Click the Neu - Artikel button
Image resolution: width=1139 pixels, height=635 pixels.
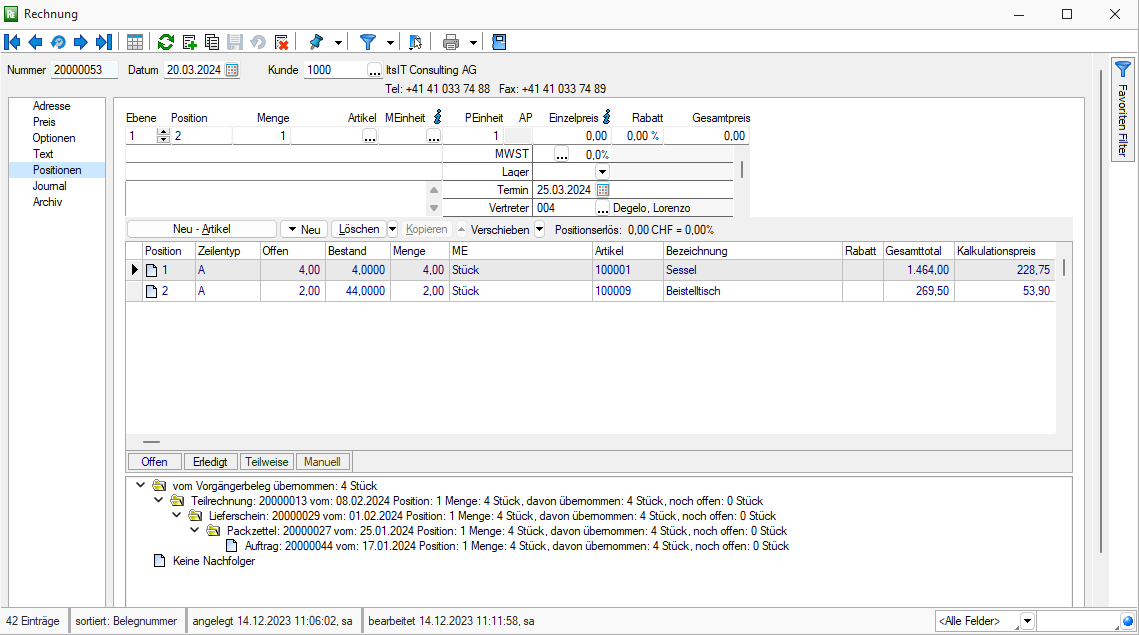(200, 228)
